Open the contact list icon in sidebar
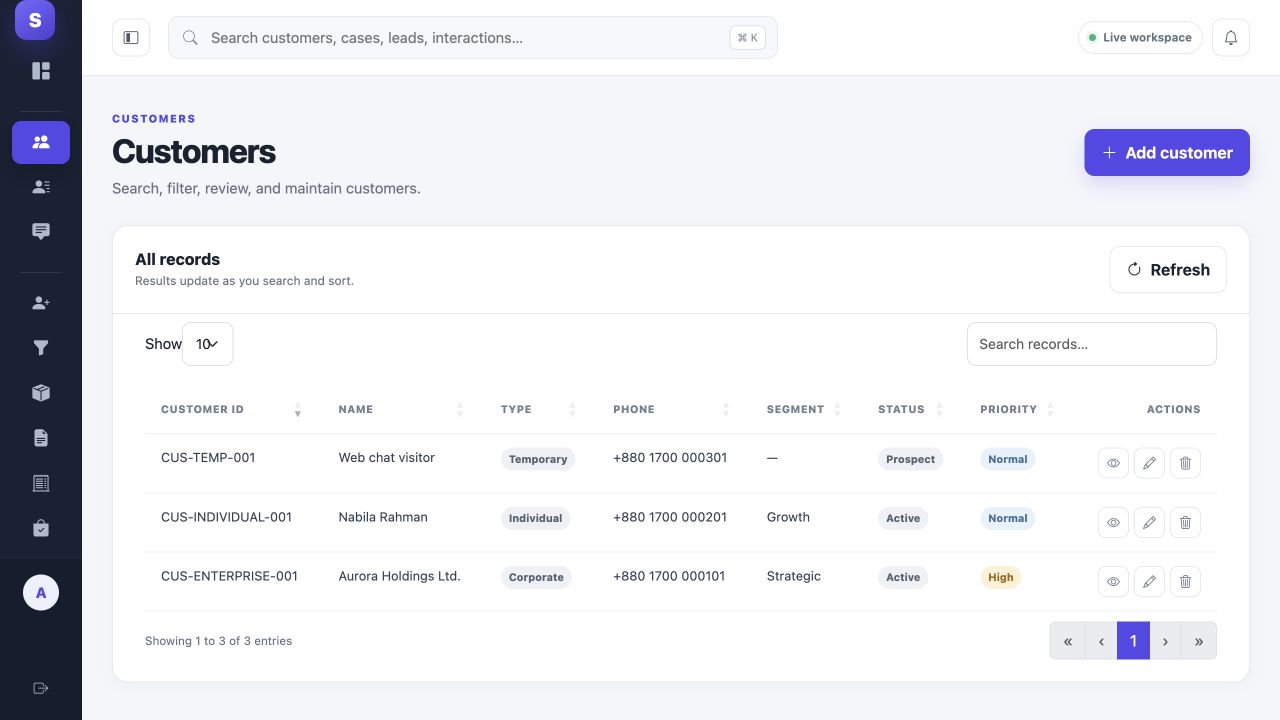 (41, 187)
